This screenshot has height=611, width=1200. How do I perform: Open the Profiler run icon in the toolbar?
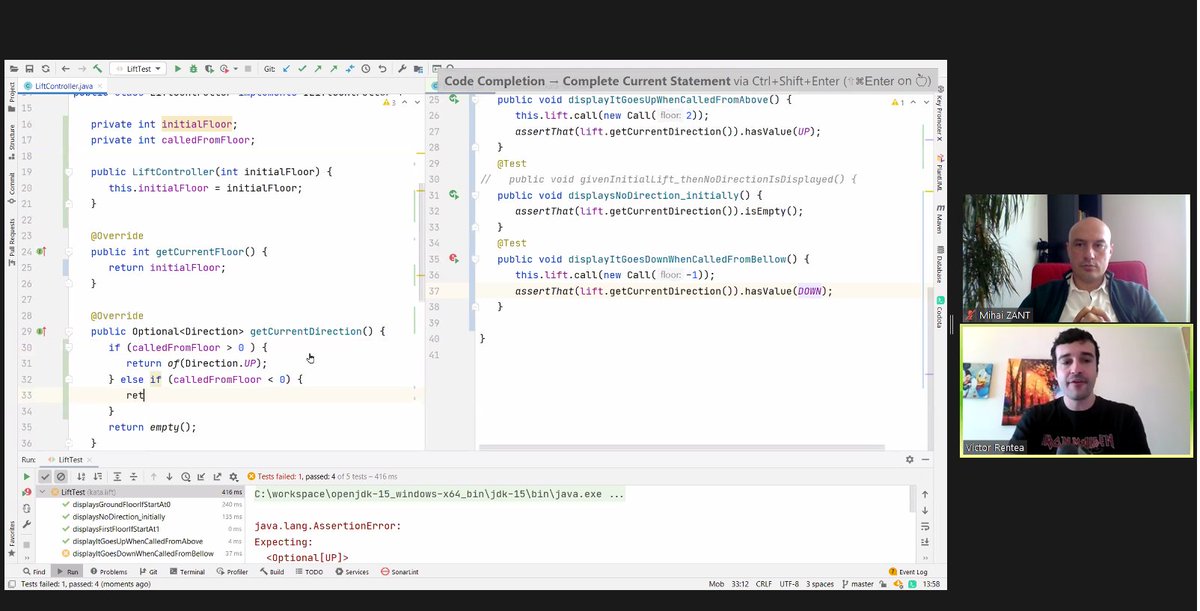click(225, 68)
